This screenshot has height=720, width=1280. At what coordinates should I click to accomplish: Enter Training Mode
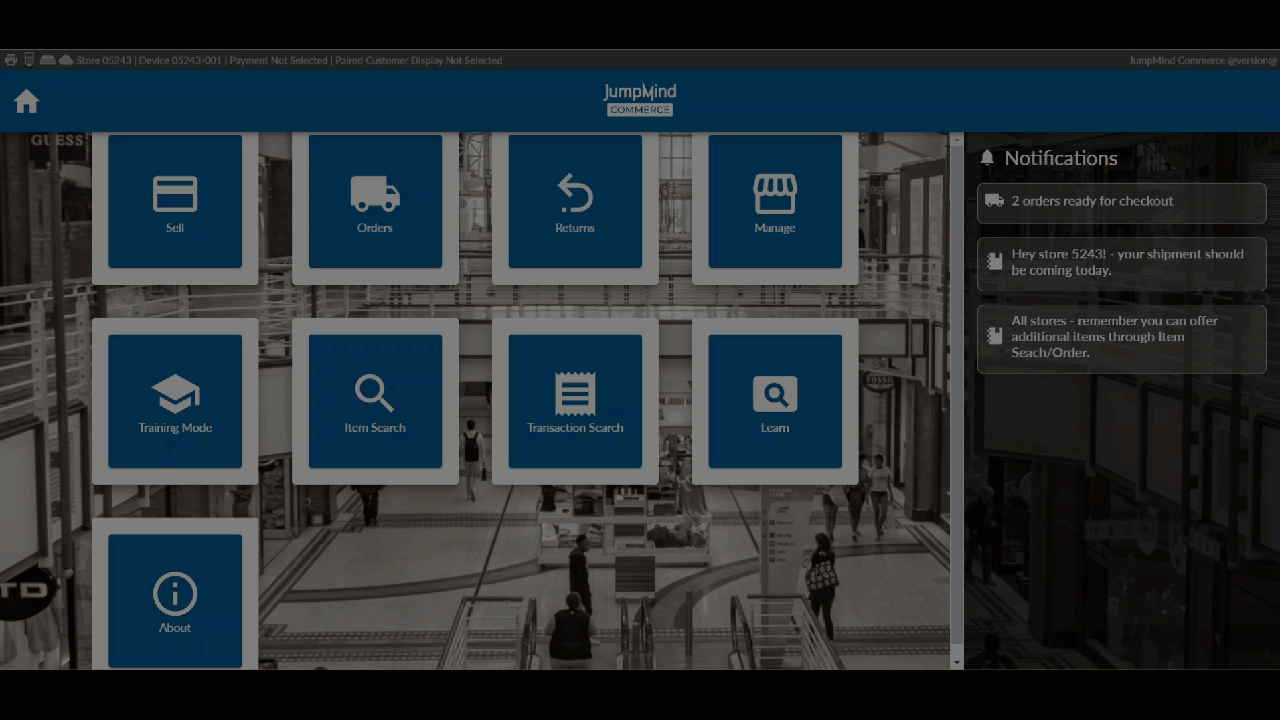(x=175, y=402)
